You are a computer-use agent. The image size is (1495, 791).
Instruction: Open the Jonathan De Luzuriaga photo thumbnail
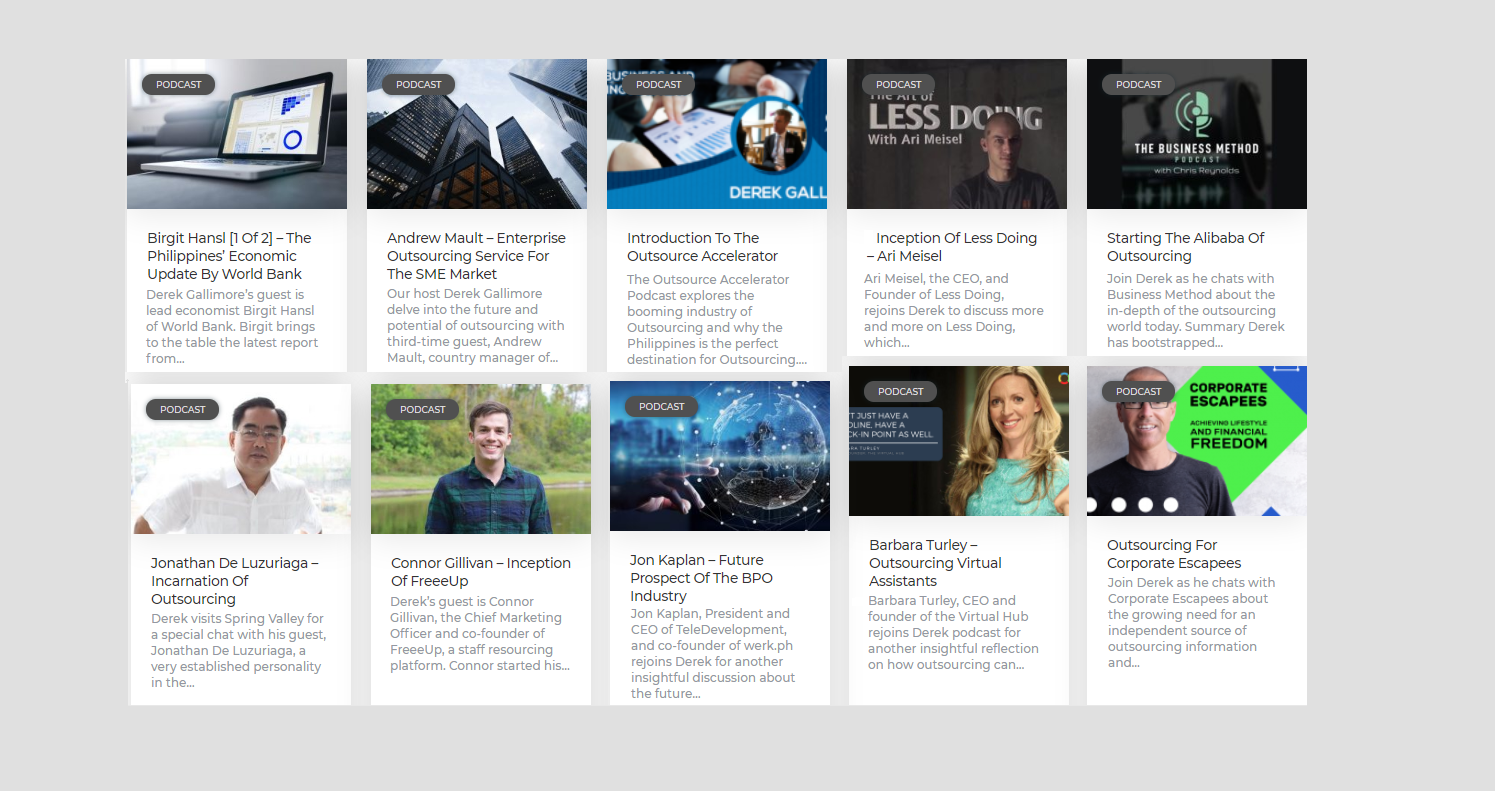tap(241, 459)
